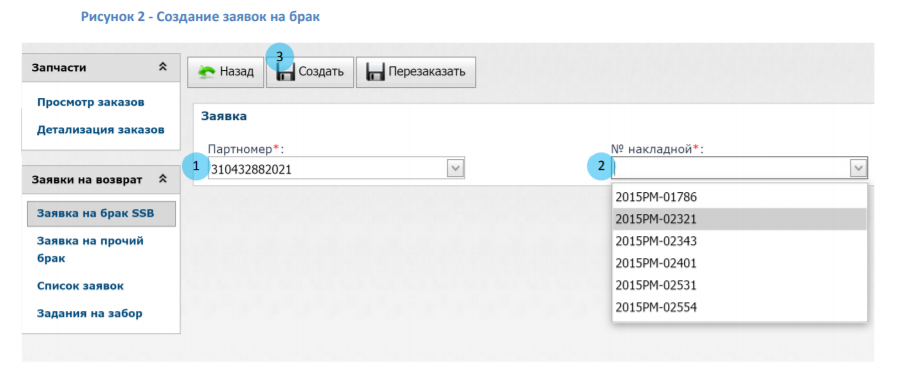Select invoice 2015PM-02321 from list
The image size is (904, 377).
(740, 219)
